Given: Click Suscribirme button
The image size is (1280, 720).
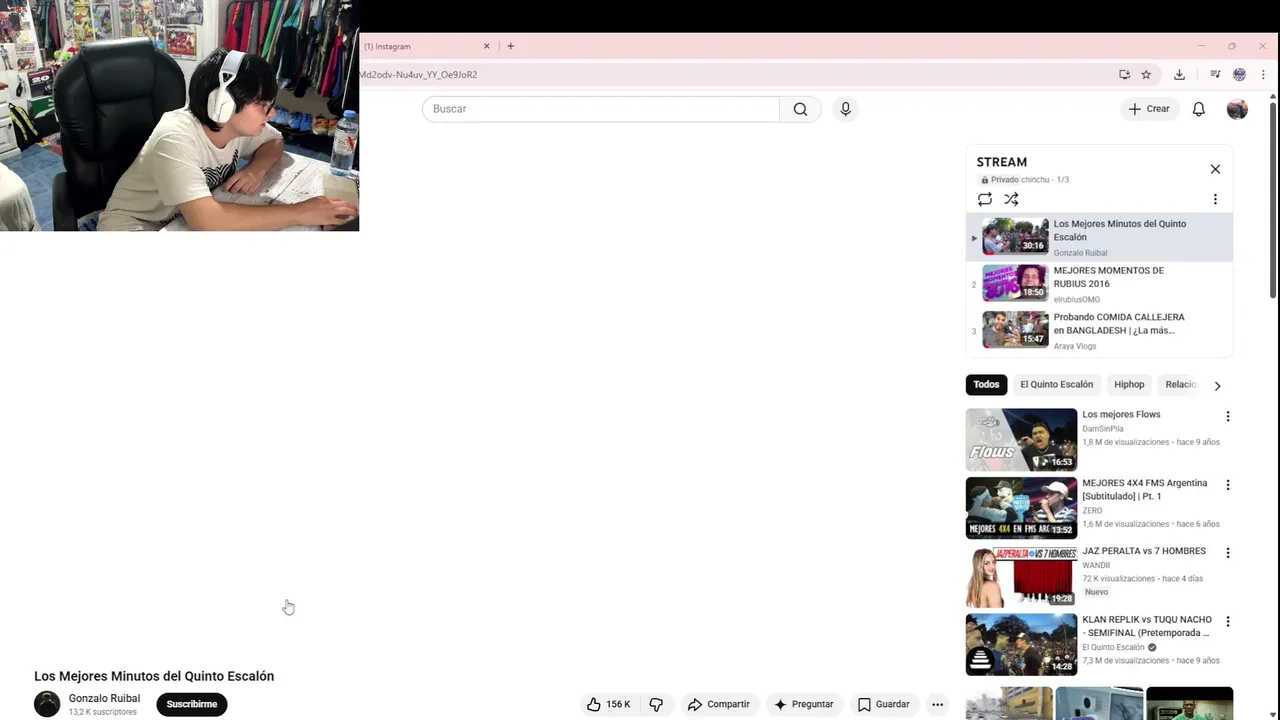Looking at the screenshot, I should point(192,704).
